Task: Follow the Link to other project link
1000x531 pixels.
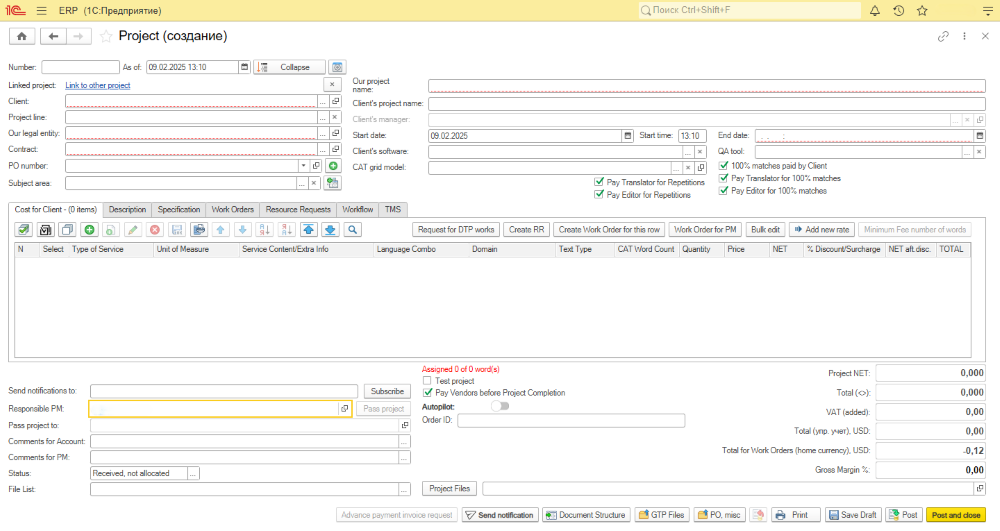Action: coord(98,86)
